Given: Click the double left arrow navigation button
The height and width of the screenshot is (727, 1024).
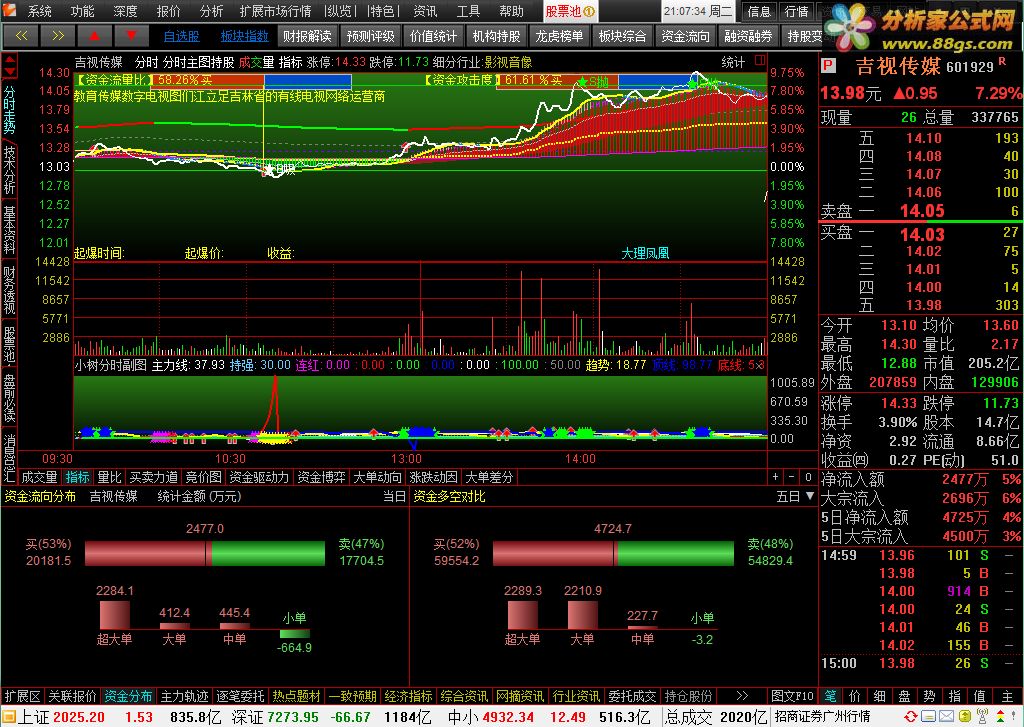Looking at the screenshot, I should pyautogui.click(x=22, y=36).
